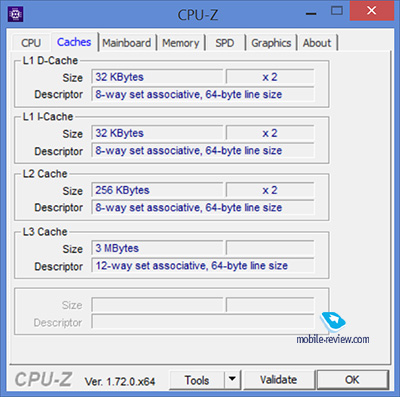
Task: Click the version text Ver. 1.72.0.x64
Action: pyautogui.click(x=120, y=381)
